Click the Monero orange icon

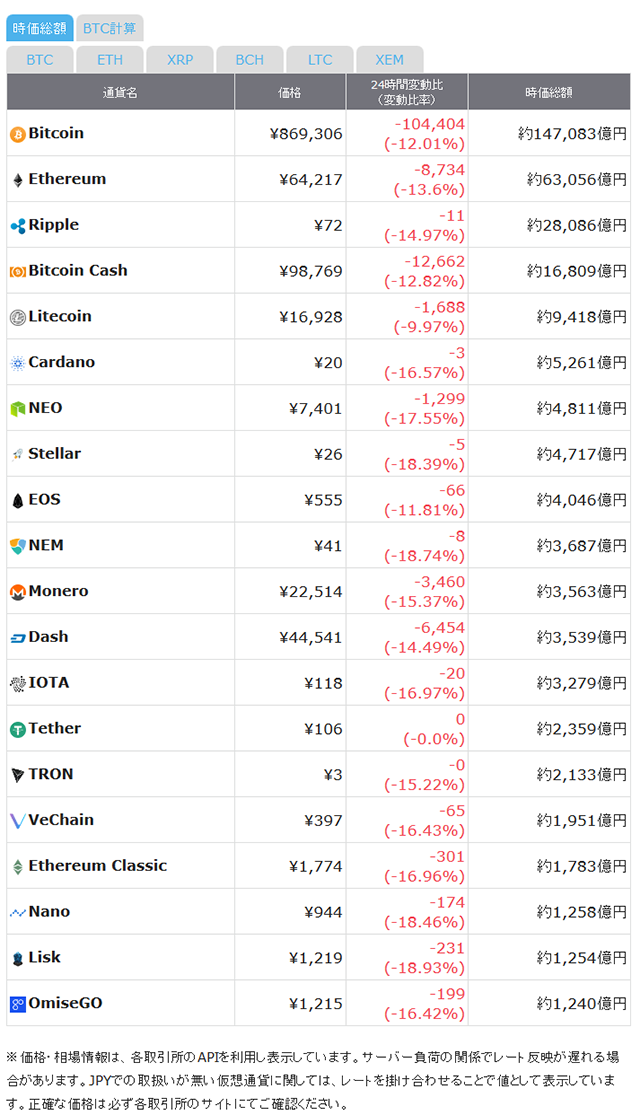pyautogui.click(x=17, y=592)
